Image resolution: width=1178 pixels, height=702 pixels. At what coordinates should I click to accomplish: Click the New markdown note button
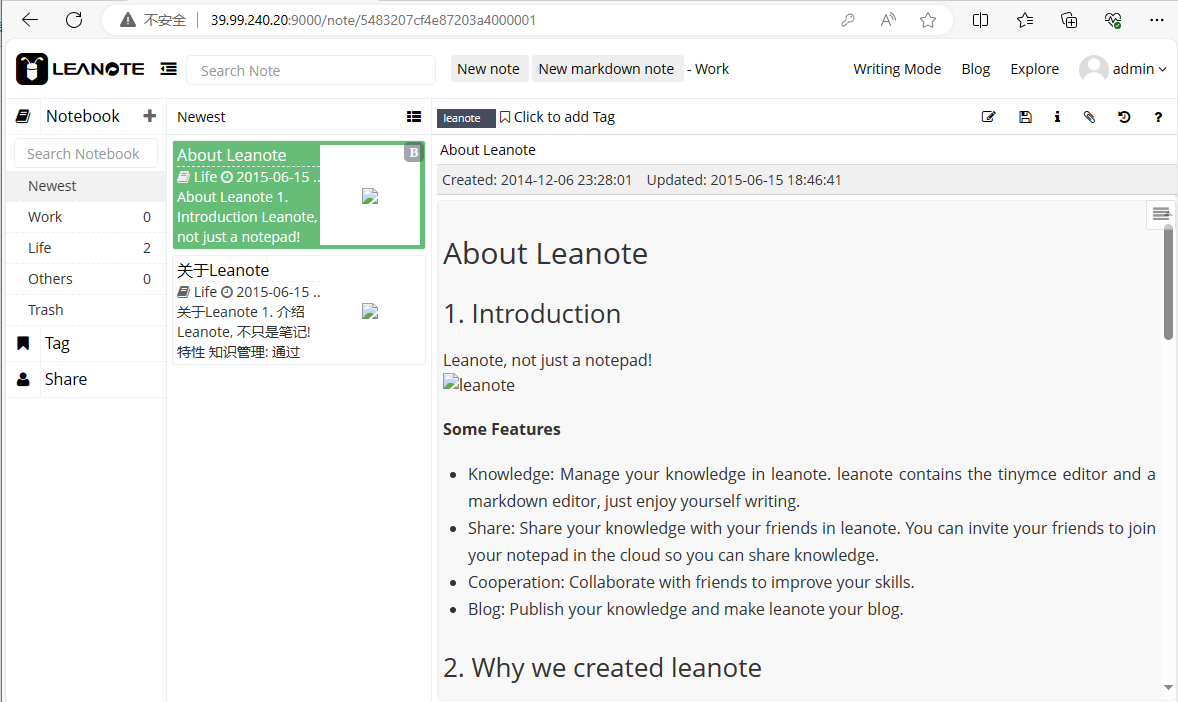tap(606, 69)
